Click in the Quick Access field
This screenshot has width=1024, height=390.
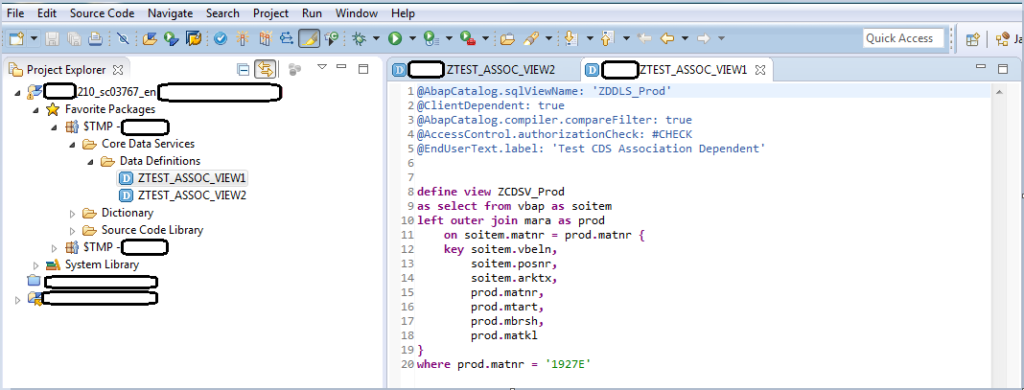[903, 39]
